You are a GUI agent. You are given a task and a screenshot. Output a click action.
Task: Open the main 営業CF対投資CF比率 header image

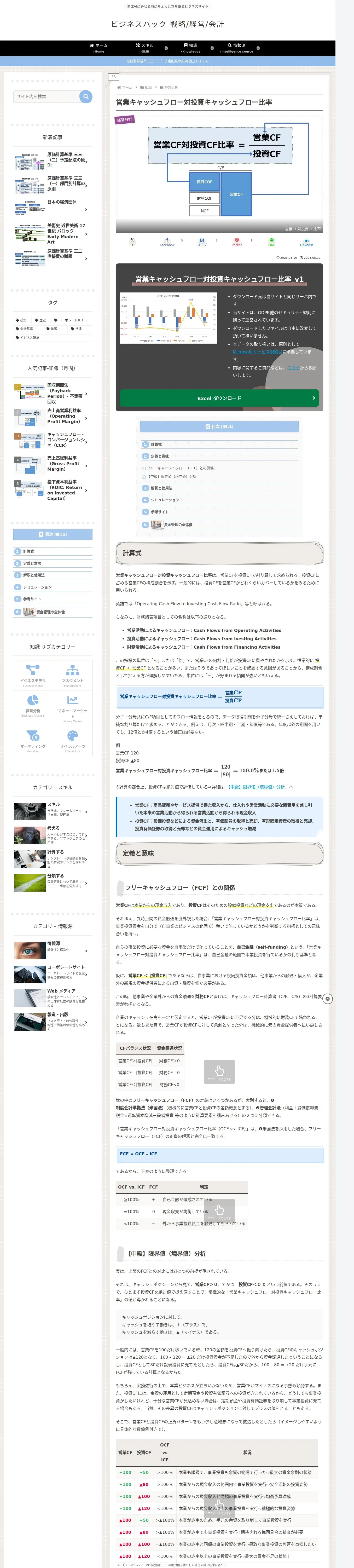[x=219, y=174]
